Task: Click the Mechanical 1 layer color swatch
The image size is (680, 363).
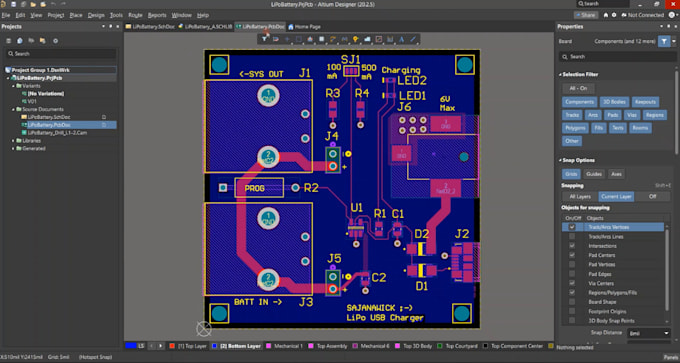Action: (268, 346)
